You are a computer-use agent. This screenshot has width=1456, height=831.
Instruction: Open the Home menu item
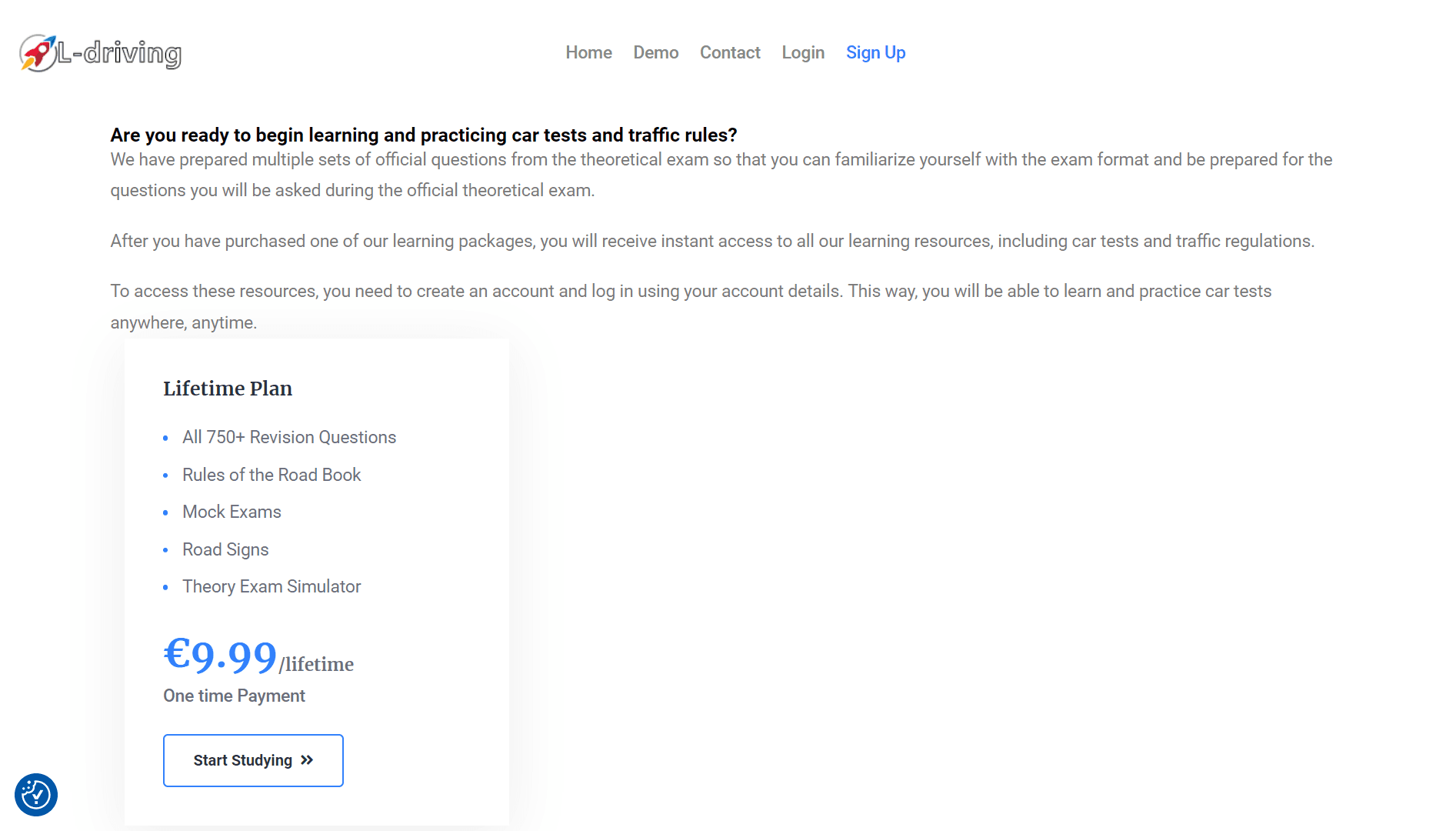(x=588, y=52)
